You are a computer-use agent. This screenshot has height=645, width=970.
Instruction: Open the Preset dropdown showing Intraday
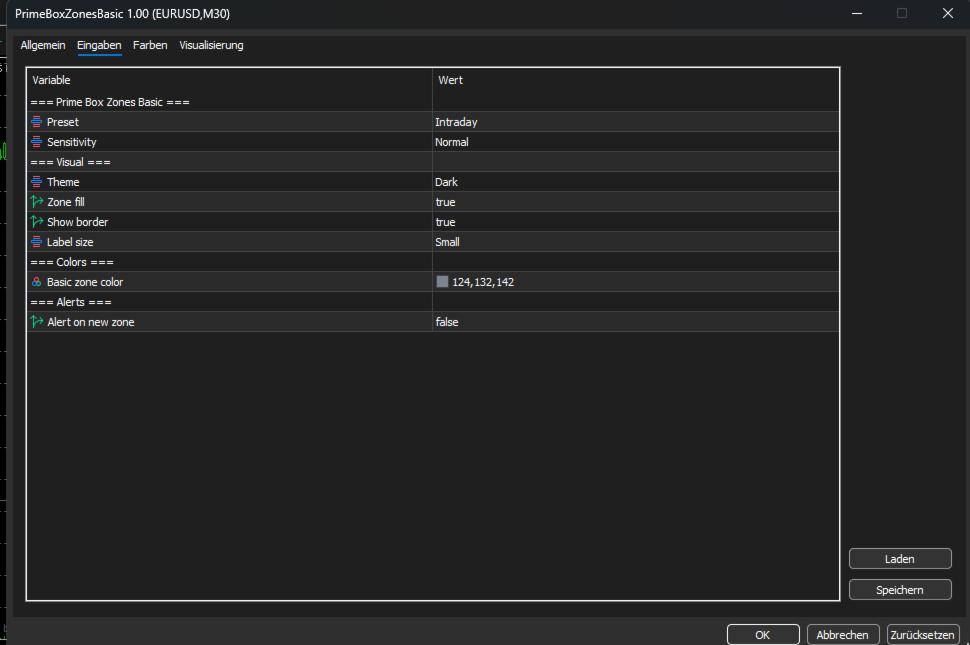(635, 122)
